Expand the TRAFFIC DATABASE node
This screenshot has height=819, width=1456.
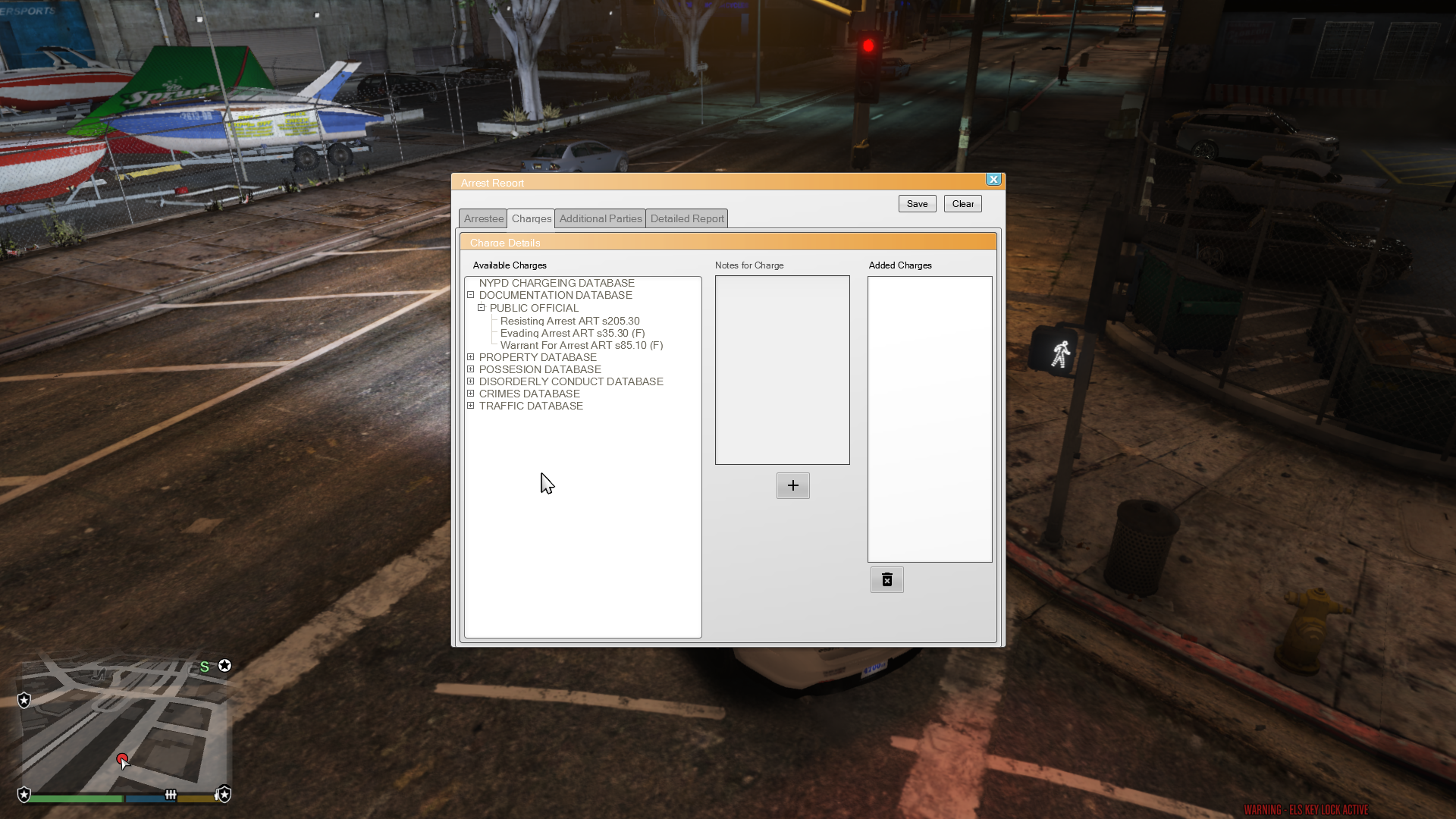471,406
